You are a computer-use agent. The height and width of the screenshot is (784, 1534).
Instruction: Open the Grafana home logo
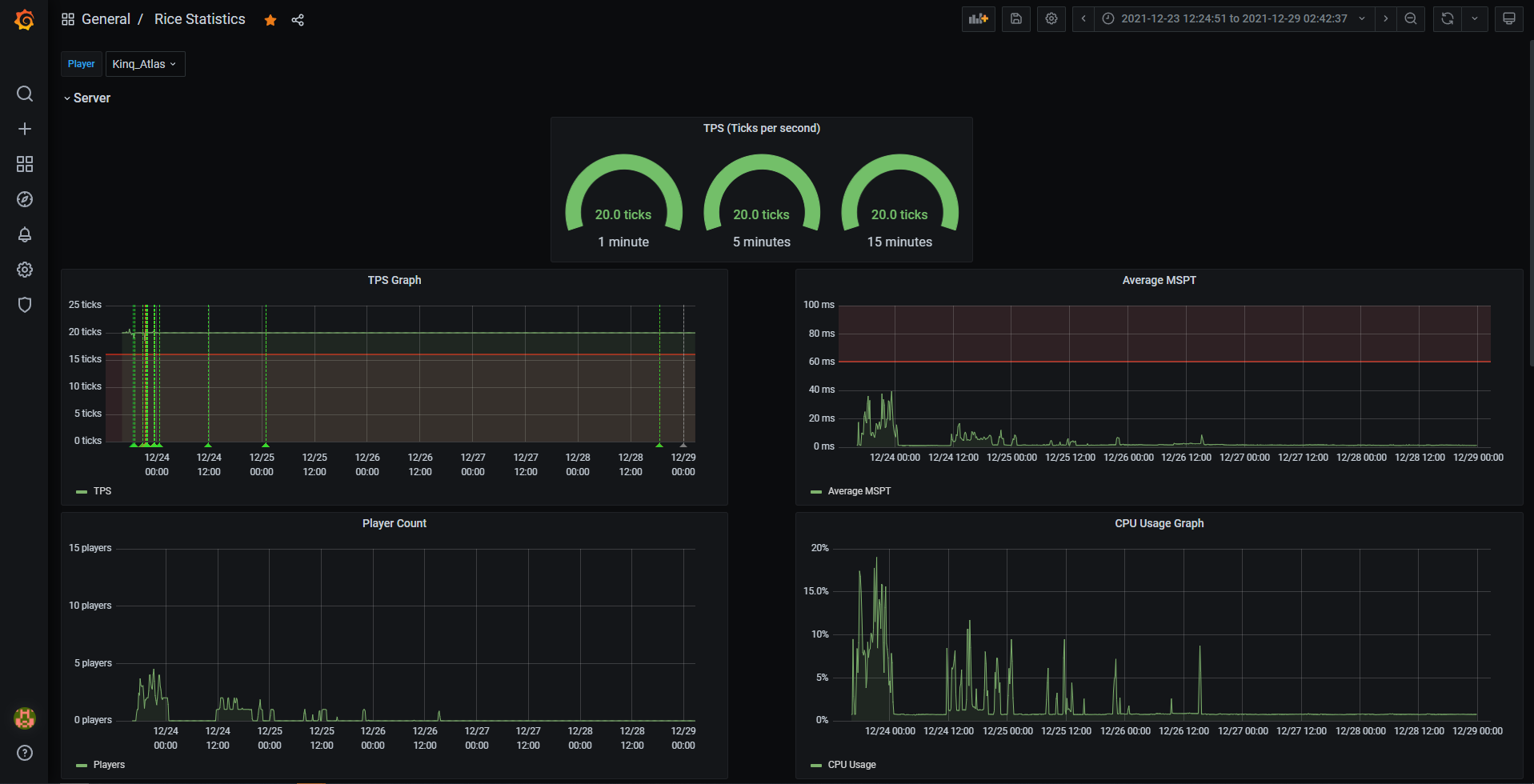[25, 20]
